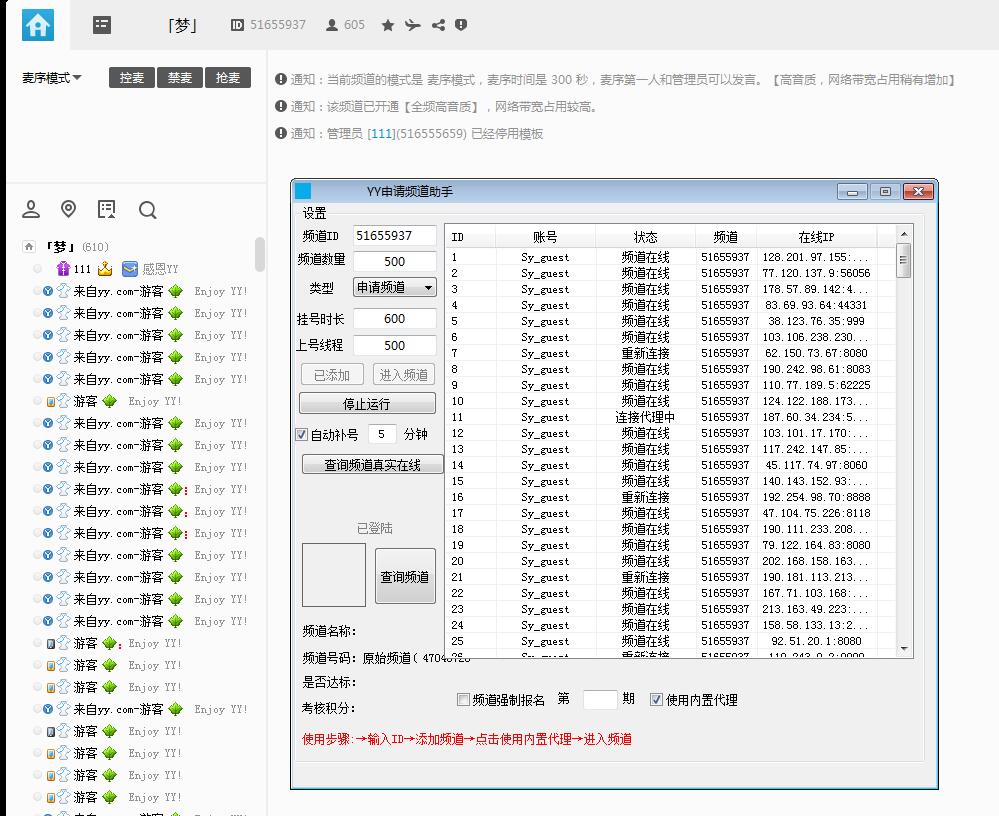Screen dimensions: 999x816
Task: Click the home icon tab
Action: [38, 25]
